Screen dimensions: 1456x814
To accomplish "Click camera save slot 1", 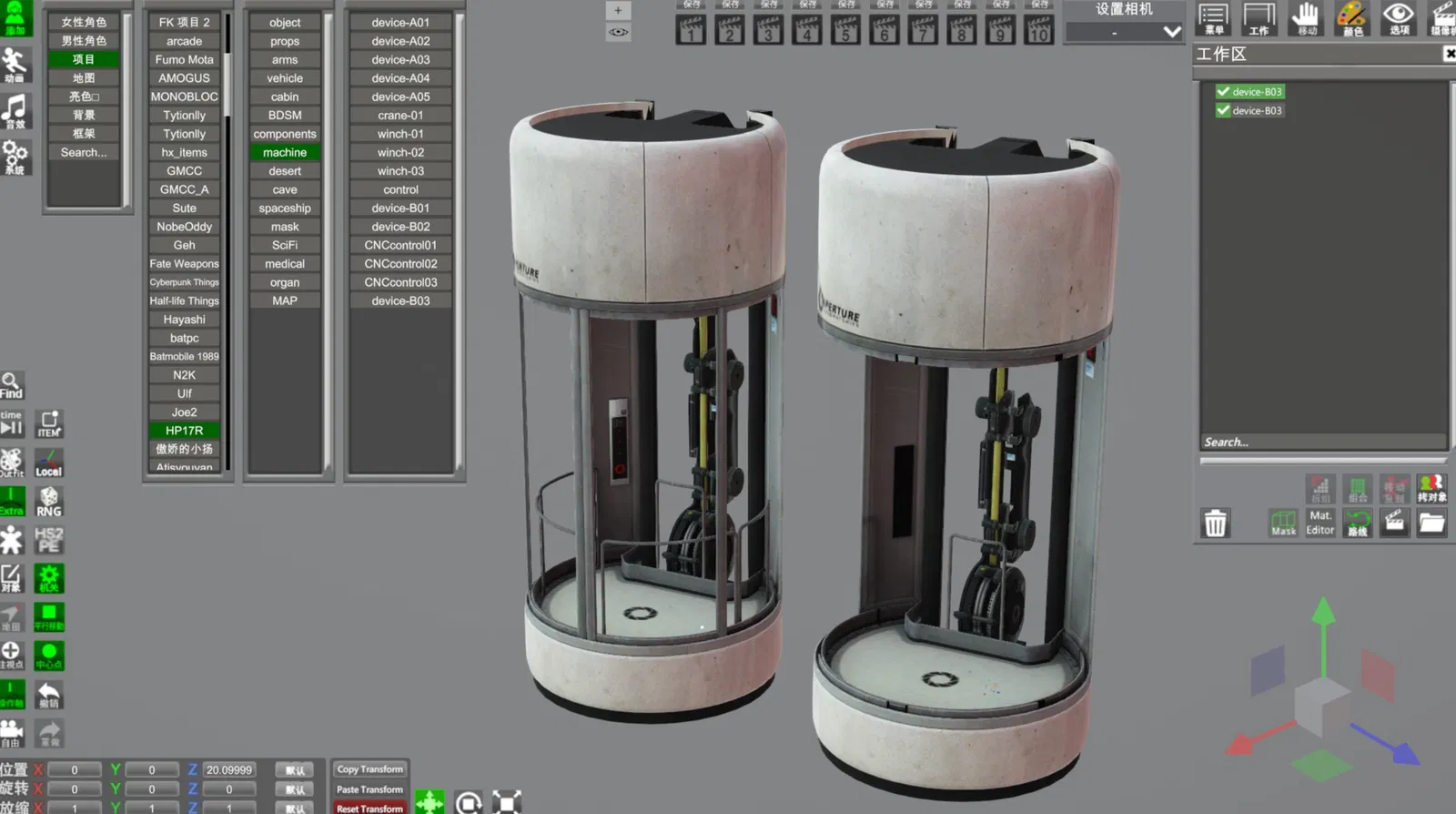I will click(691, 30).
